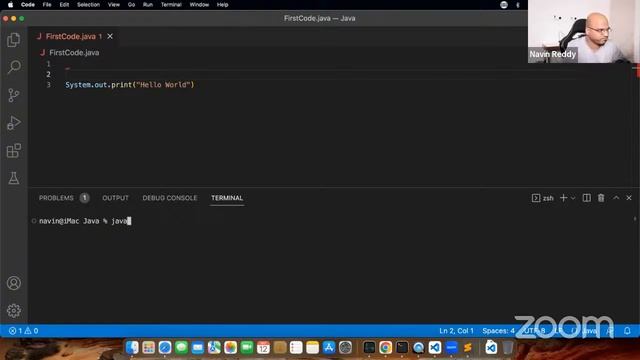Open Messages from the Dock
Viewport: 640px width, 360px height.
(x=181, y=348)
